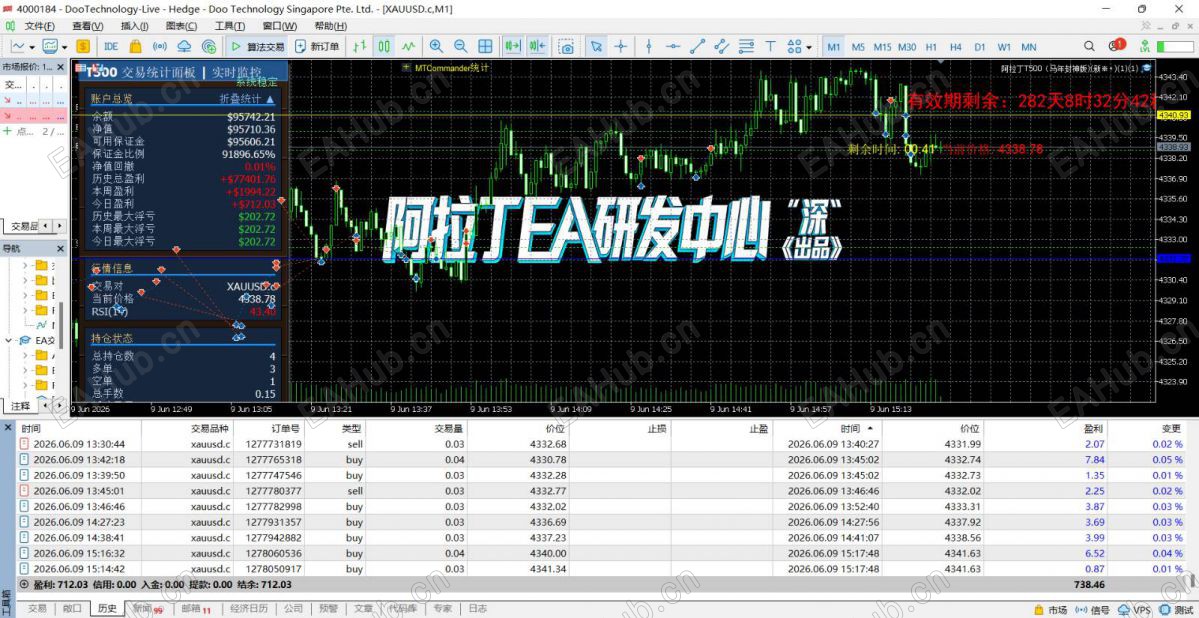Open the 帮助(H) menu
Image resolution: width=1199 pixels, height=618 pixels.
tap(330, 26)
